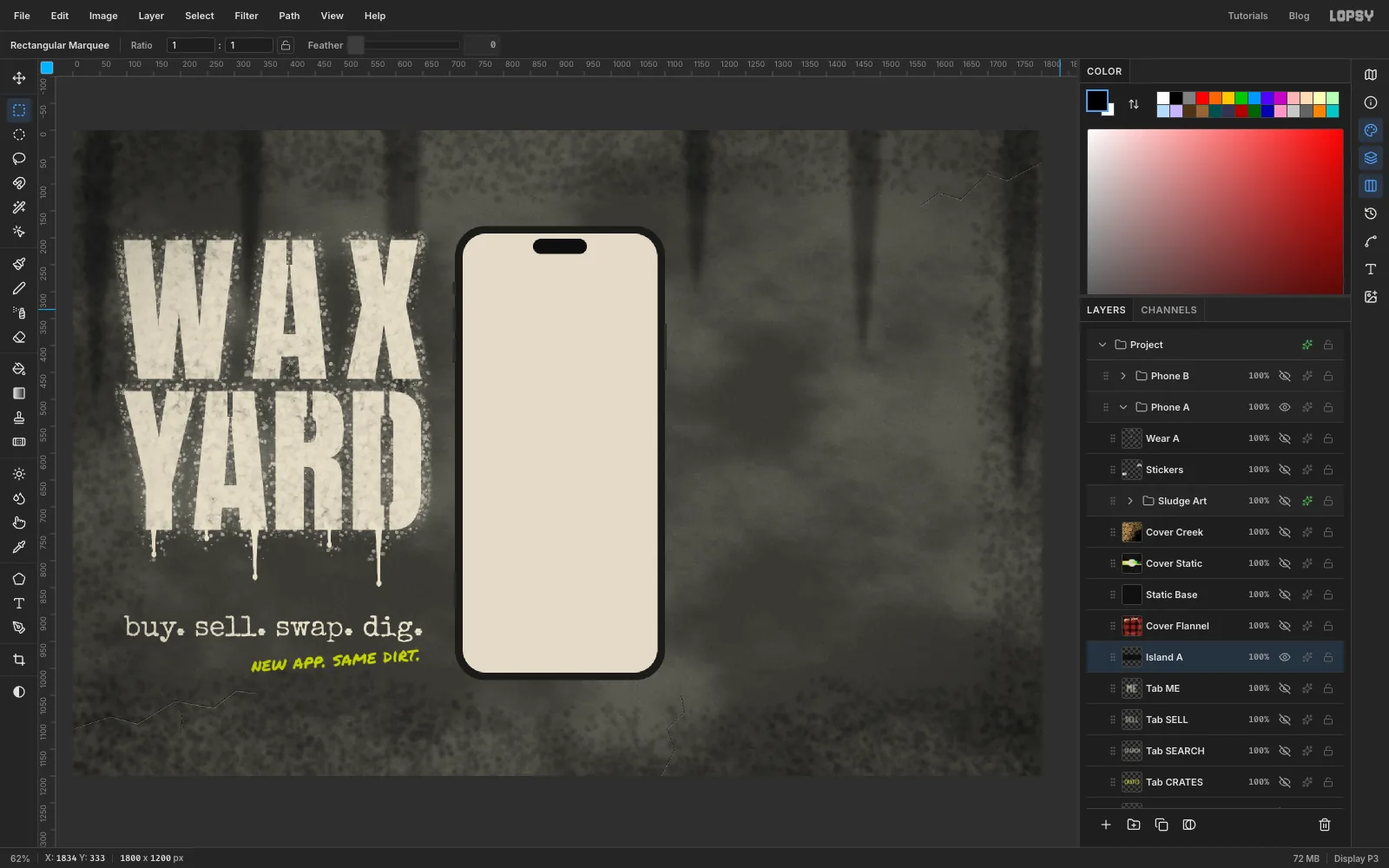Show the Cover Creek layer
The height and width of the screenshot is (868, 1389).
point(1285,532)
